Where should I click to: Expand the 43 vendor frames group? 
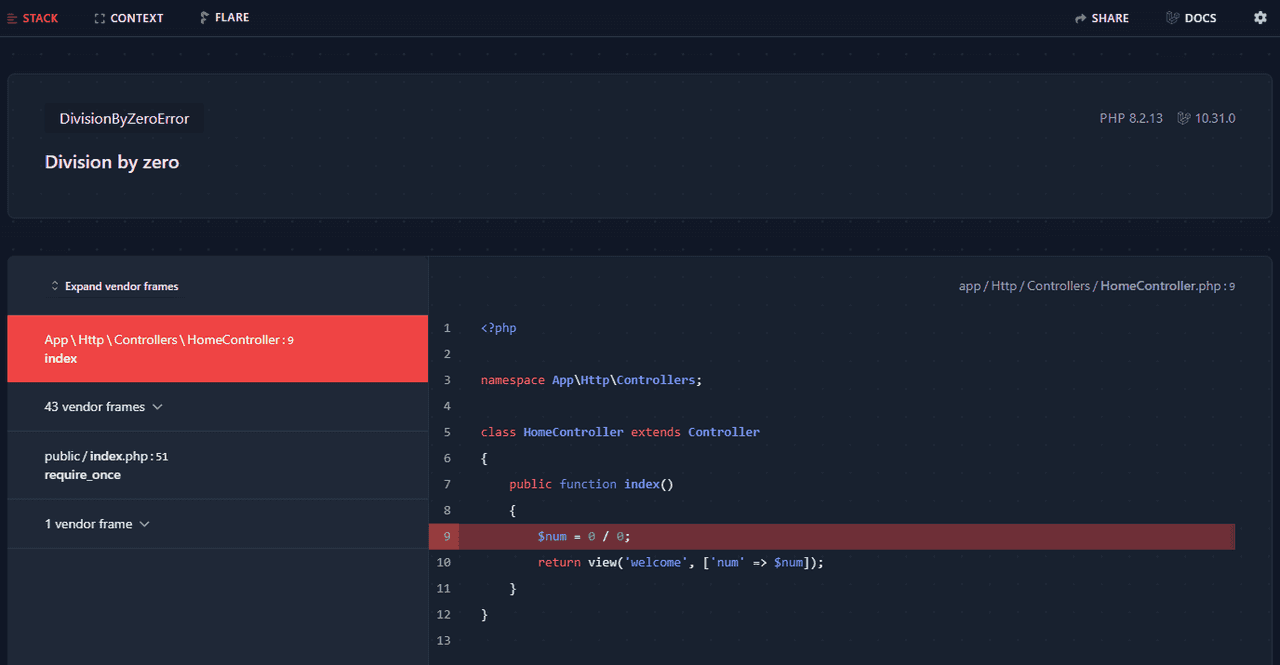104,407
